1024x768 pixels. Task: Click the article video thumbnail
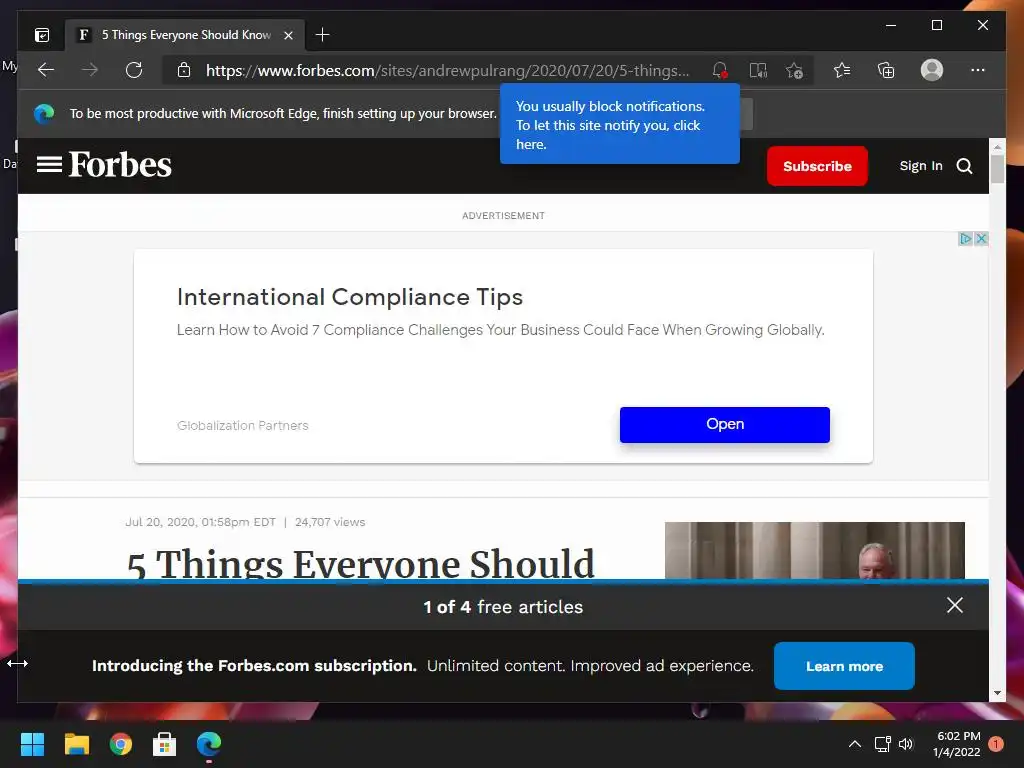coord(814,551)
